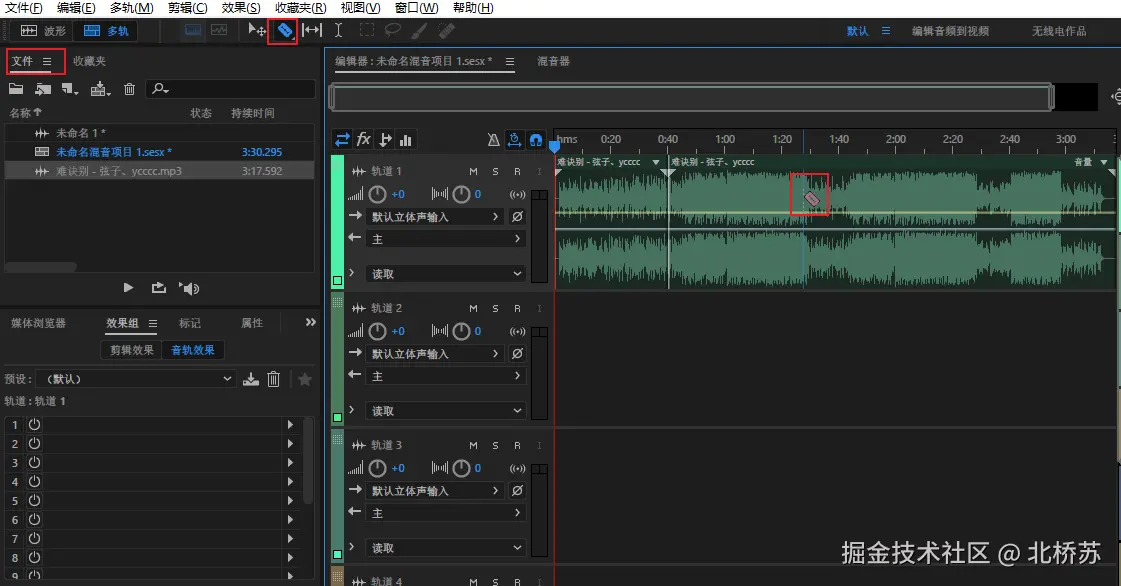
Task: Choose 无线电作品 workspace
Action: (x=1059, y=31)
